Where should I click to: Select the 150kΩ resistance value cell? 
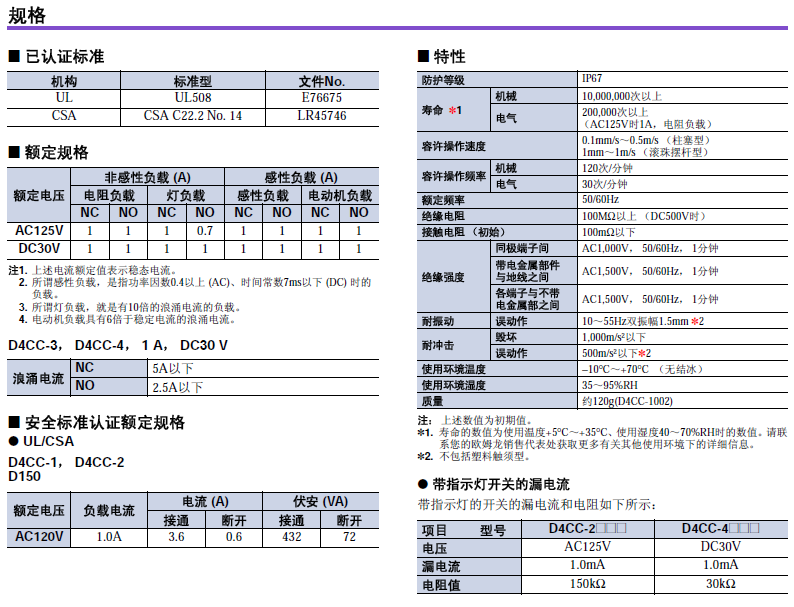coord(588,584)
